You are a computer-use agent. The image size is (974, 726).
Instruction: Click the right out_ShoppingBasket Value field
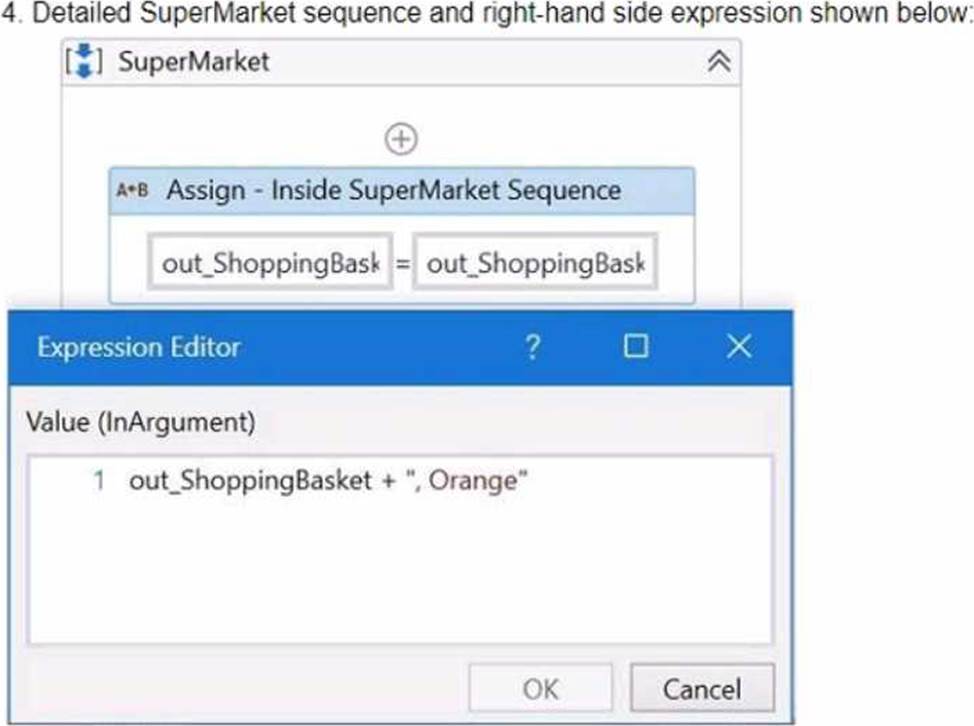535,262
